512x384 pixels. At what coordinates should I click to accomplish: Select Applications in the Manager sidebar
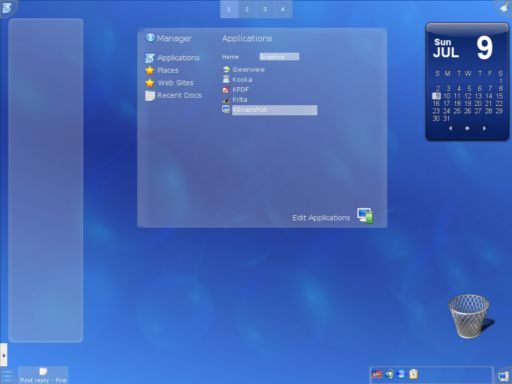[x=173, y=58]
